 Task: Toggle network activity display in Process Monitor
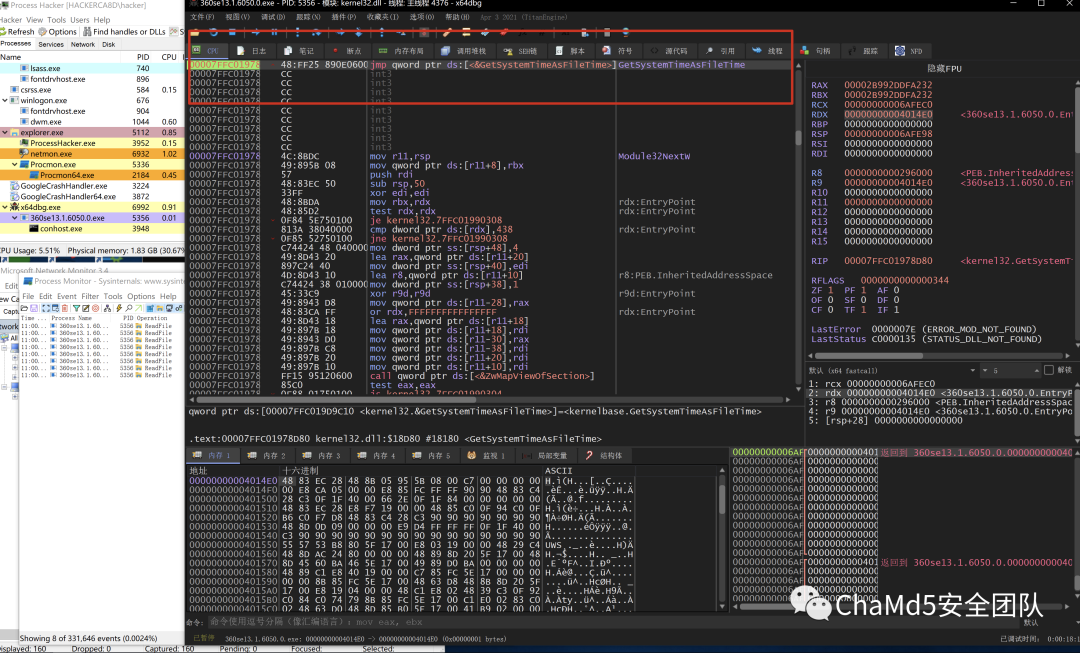169,308
